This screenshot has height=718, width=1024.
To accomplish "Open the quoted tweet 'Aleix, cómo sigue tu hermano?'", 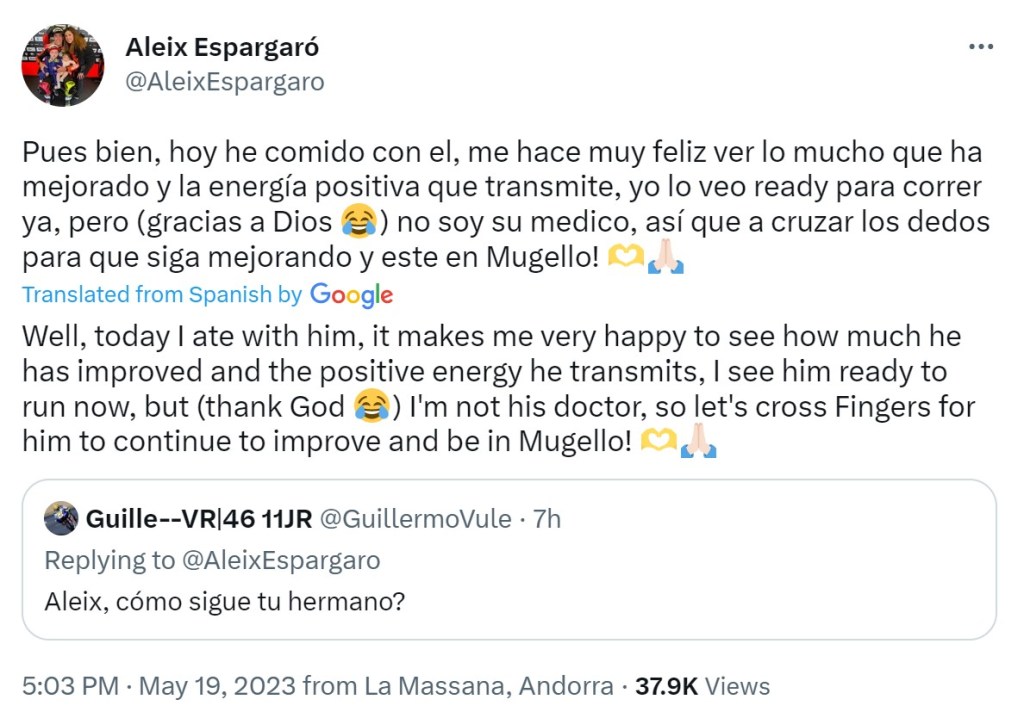I will tap(225, 603).
